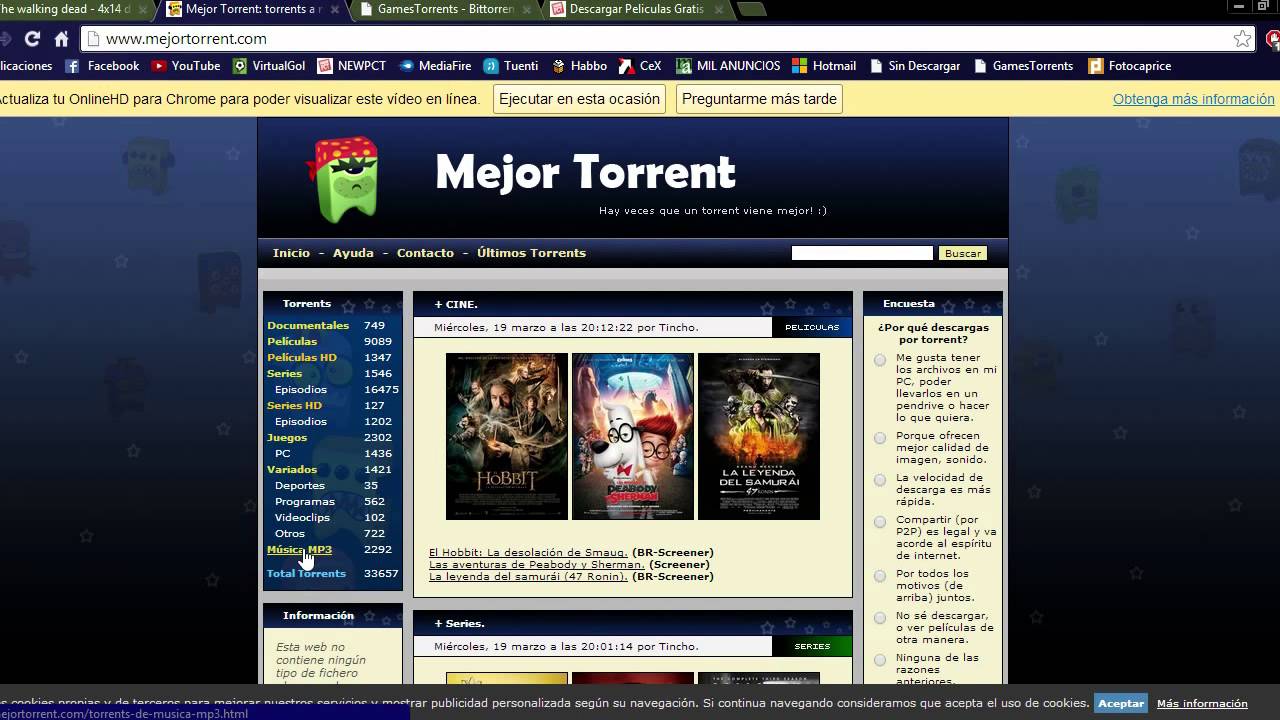Open Música MP3 torrent category
The image size is (1280, 720).
299,549
